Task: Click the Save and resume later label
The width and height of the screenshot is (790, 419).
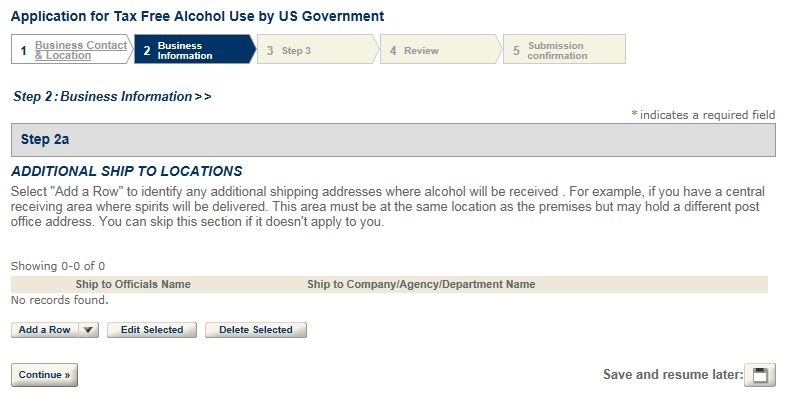Action: point(672,375)
